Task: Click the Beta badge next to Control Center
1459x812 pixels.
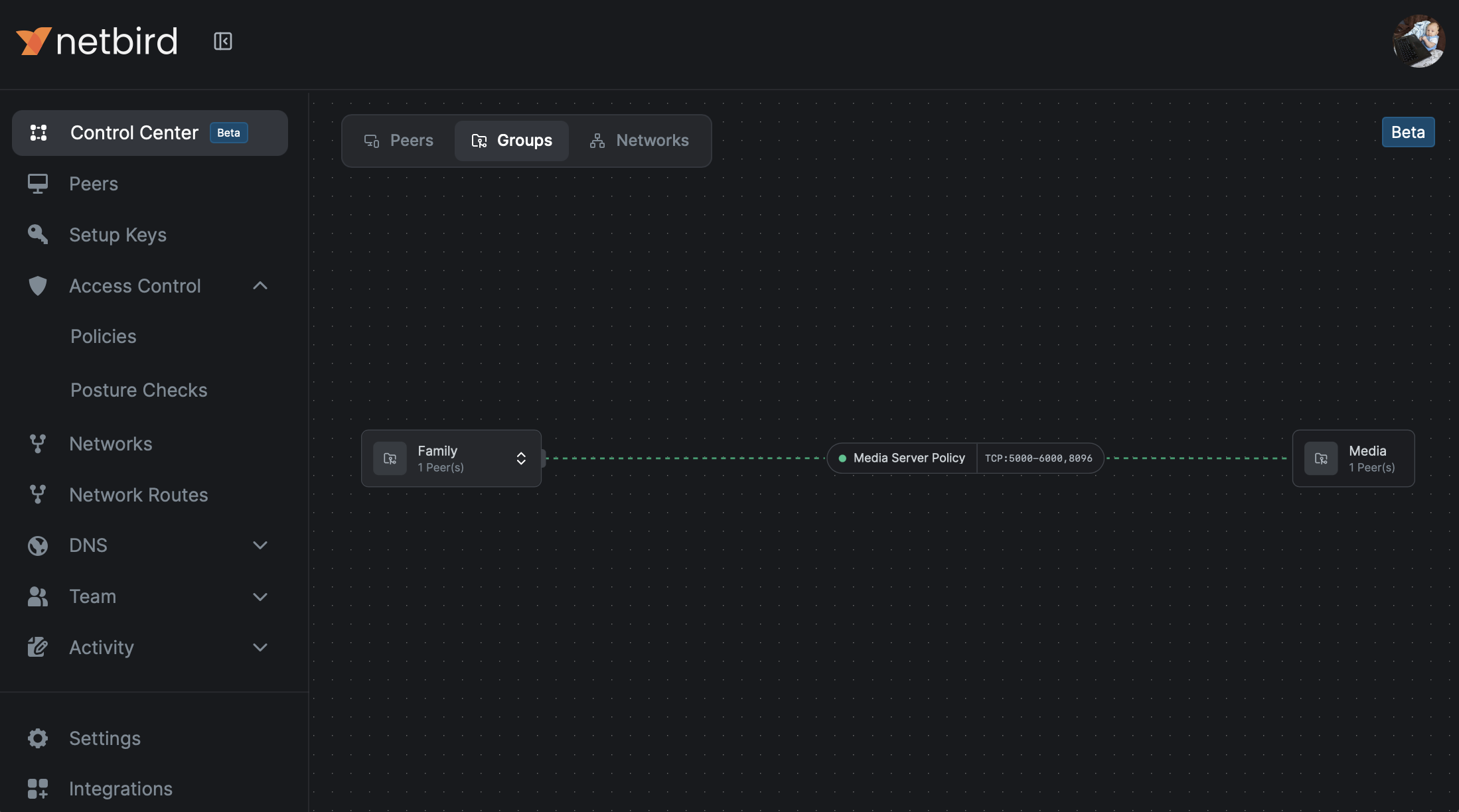Action: [x=228, y=133]
